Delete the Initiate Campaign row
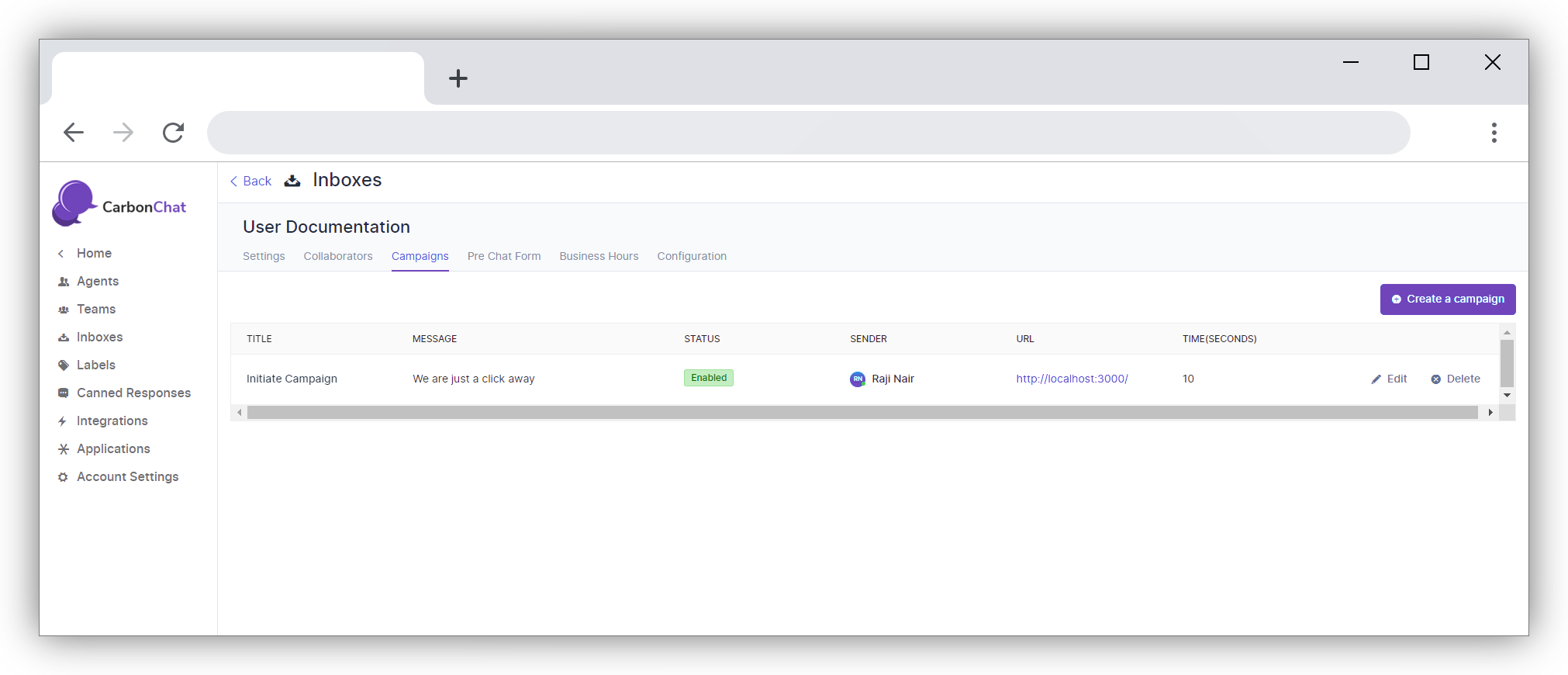The width and height of the screenshot is (1568, 675). point(1456,379)
